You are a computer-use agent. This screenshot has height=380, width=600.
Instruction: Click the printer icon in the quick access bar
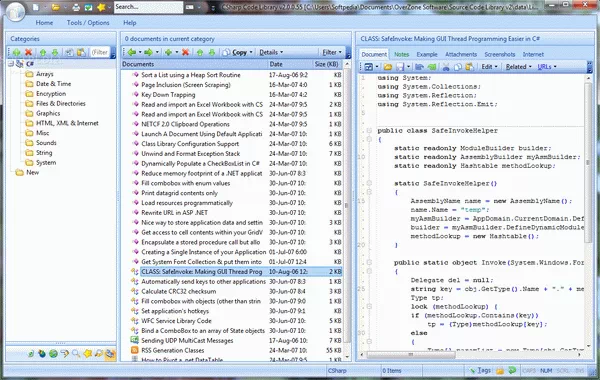tap(76, 7)
